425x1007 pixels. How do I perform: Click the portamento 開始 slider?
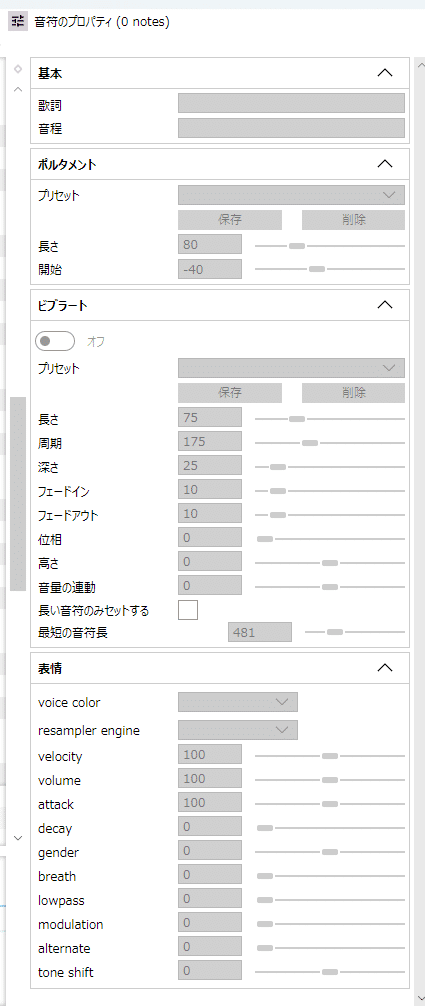[x=330, y=269]
